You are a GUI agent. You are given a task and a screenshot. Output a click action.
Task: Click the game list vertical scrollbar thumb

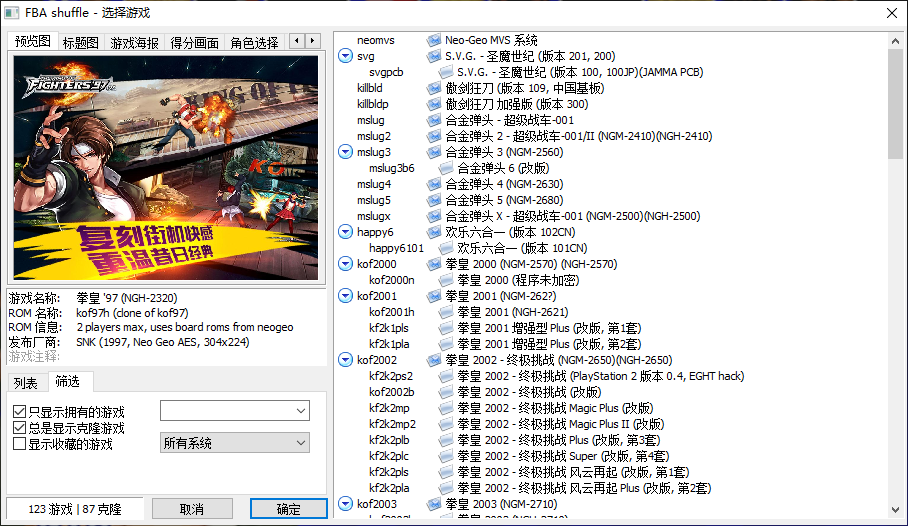[894, 100]
